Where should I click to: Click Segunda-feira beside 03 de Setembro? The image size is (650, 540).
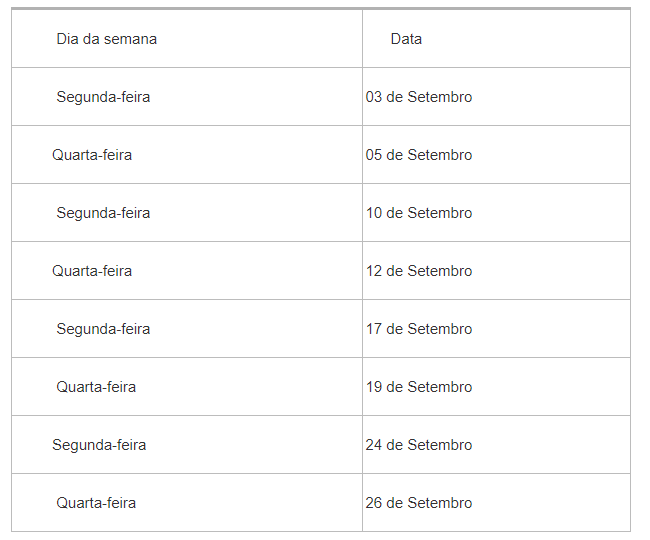click(103, 97)
